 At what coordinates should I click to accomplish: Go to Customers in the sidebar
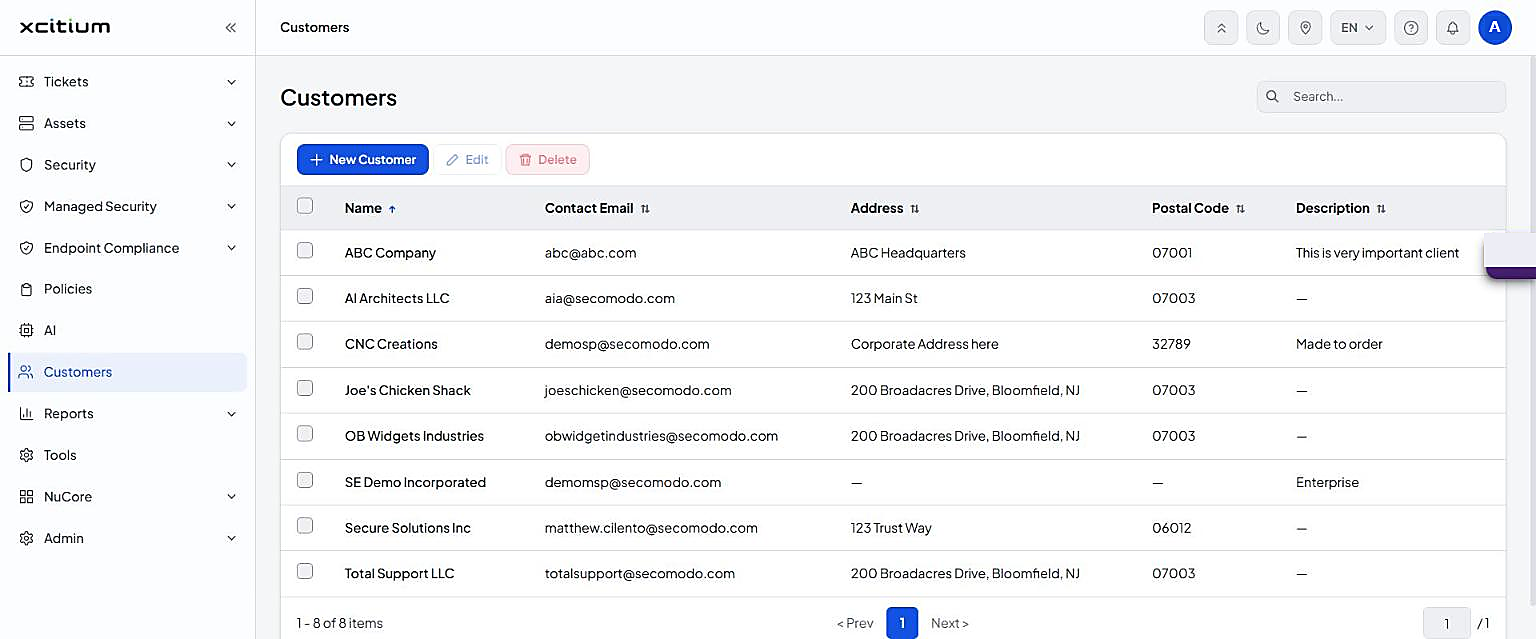click(x=127, y=372)
